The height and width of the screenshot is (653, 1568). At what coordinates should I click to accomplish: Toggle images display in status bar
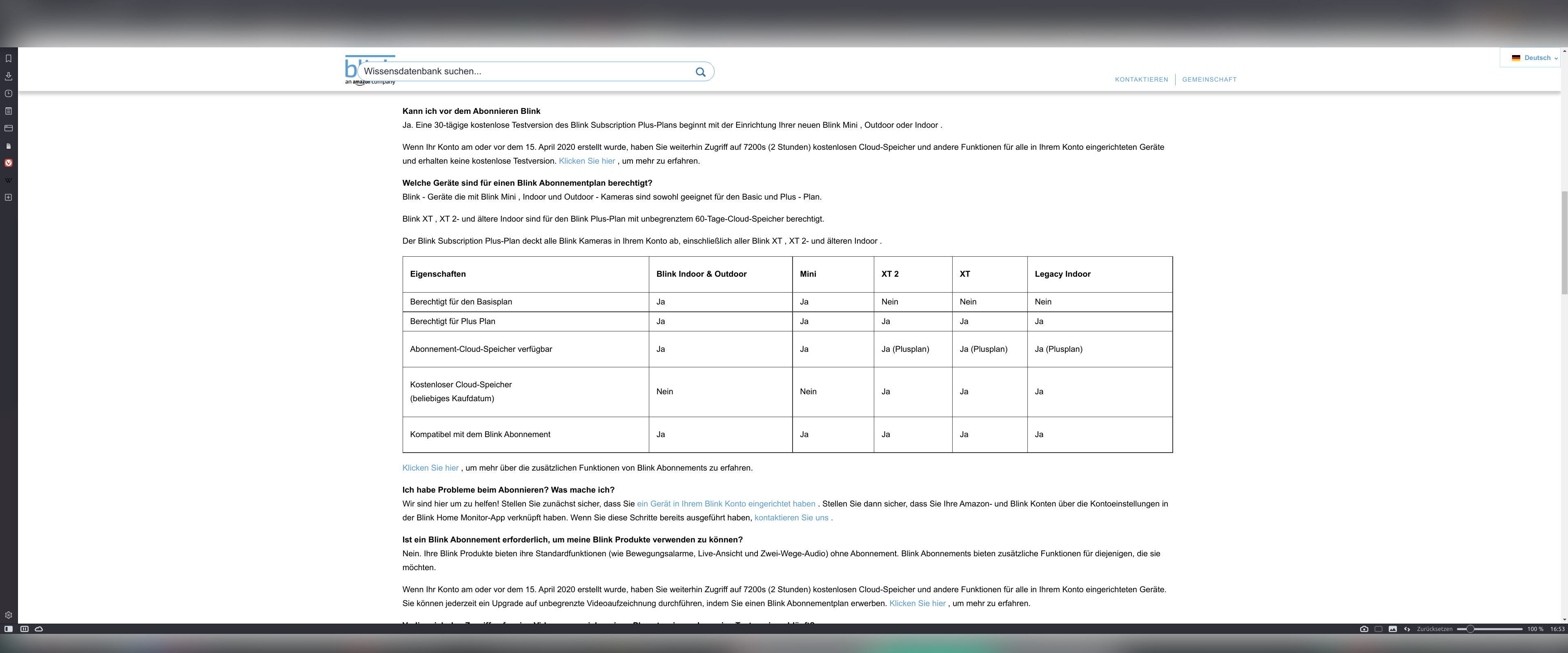pyautogui.click(x=1393, y=629)
